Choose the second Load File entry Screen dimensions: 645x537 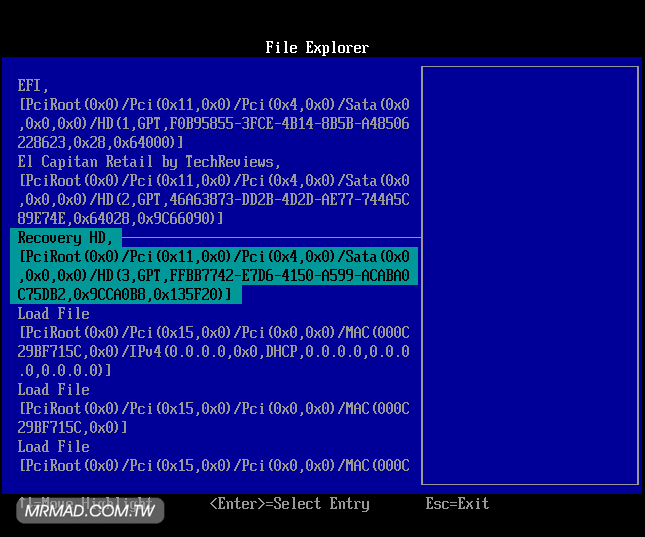[x=53, y=390]
